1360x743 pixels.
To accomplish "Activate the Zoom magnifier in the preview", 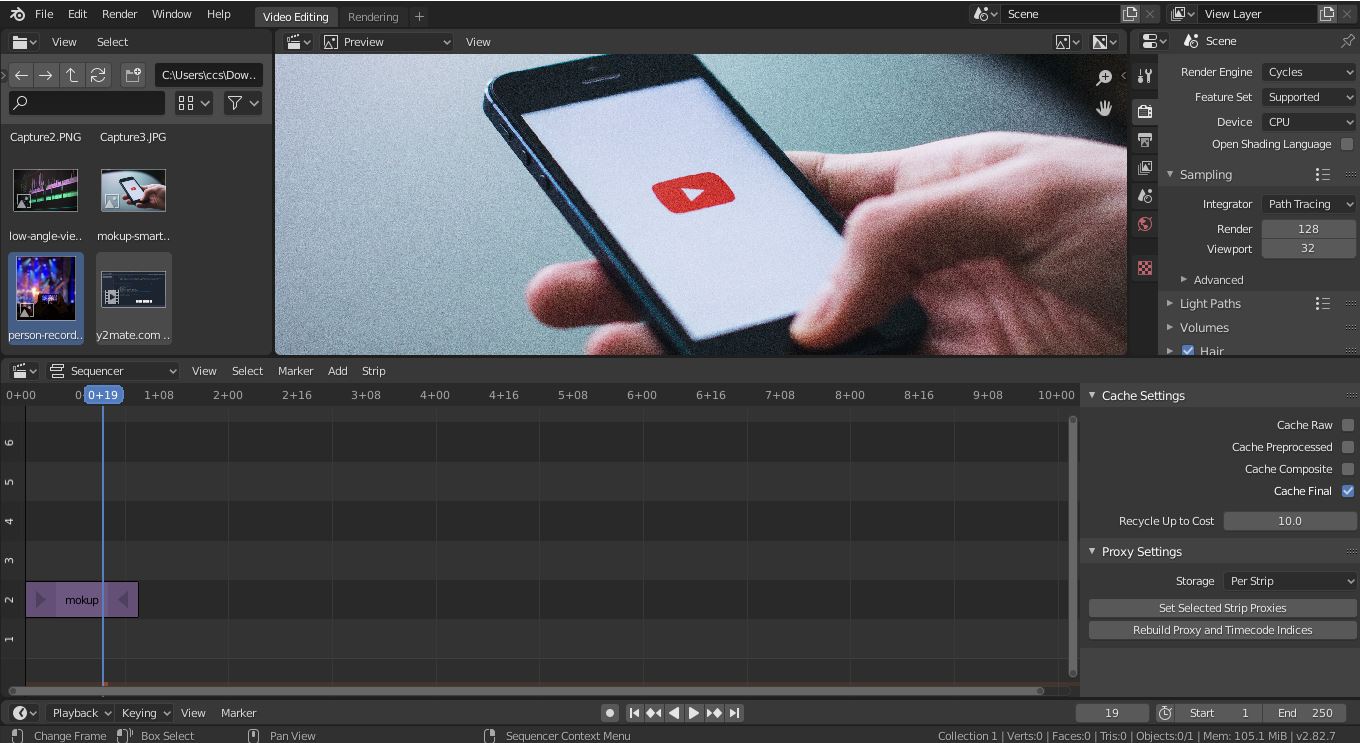I will (x=1104, y=77).
